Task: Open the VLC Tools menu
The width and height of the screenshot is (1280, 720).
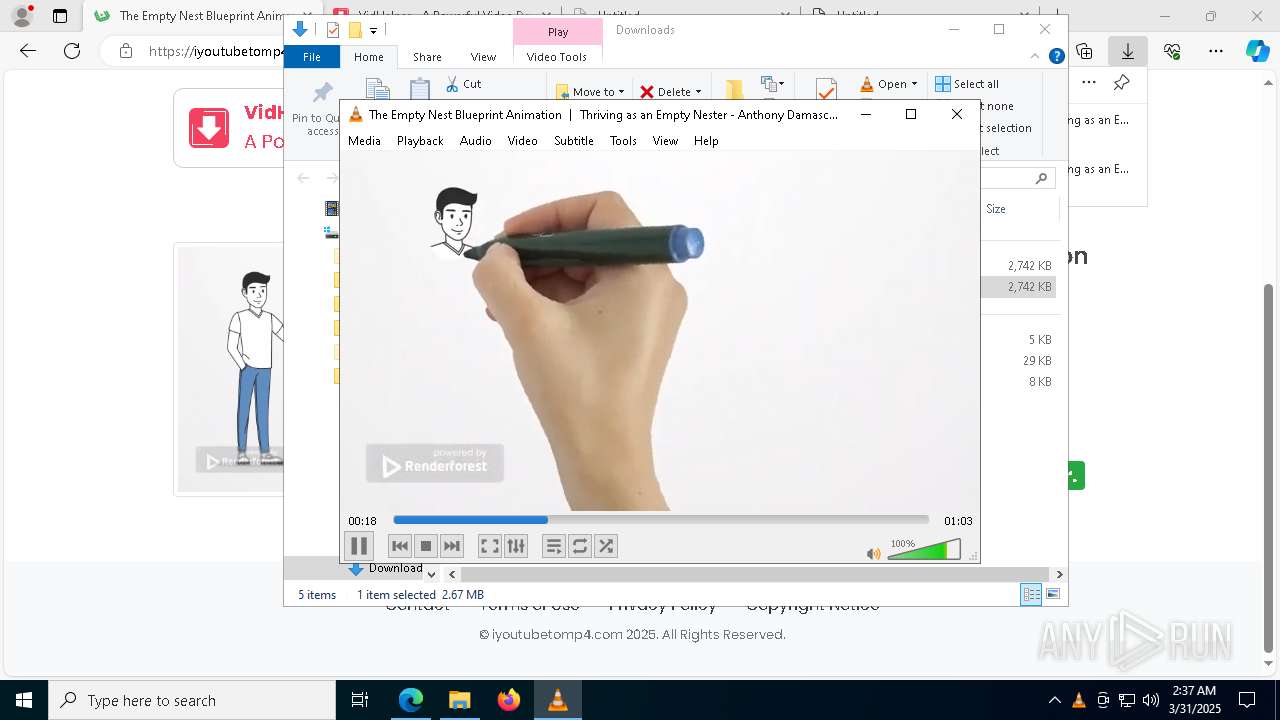Action: (623, 141)
